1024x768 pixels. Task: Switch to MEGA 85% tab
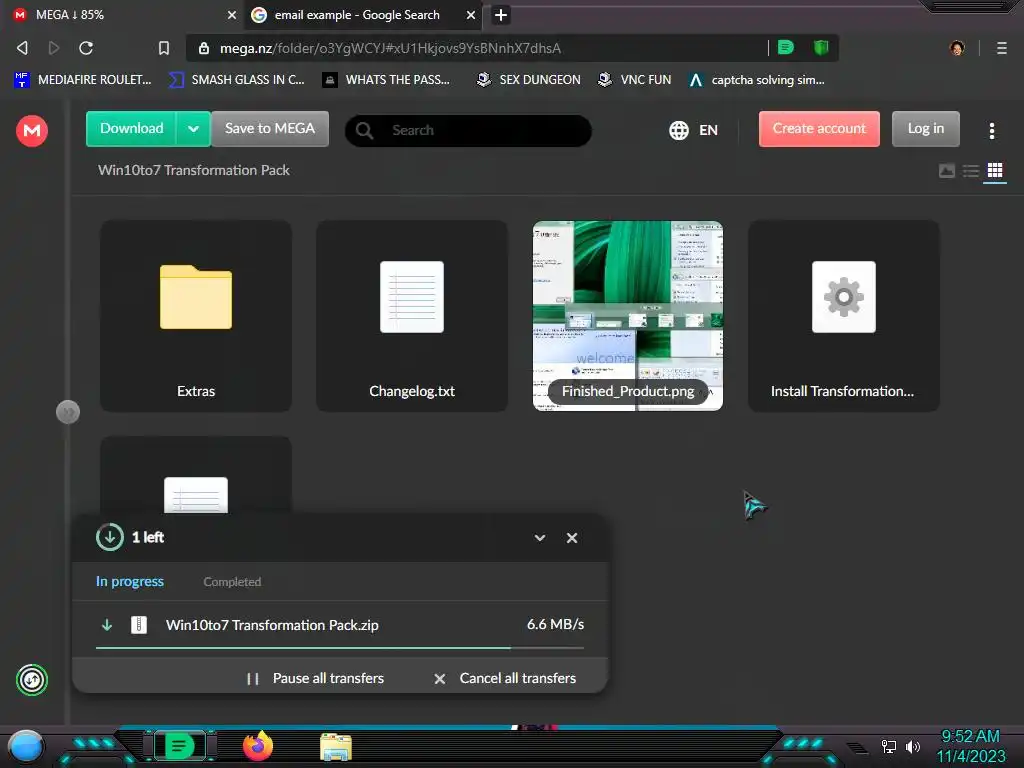(x=124, y=14)
